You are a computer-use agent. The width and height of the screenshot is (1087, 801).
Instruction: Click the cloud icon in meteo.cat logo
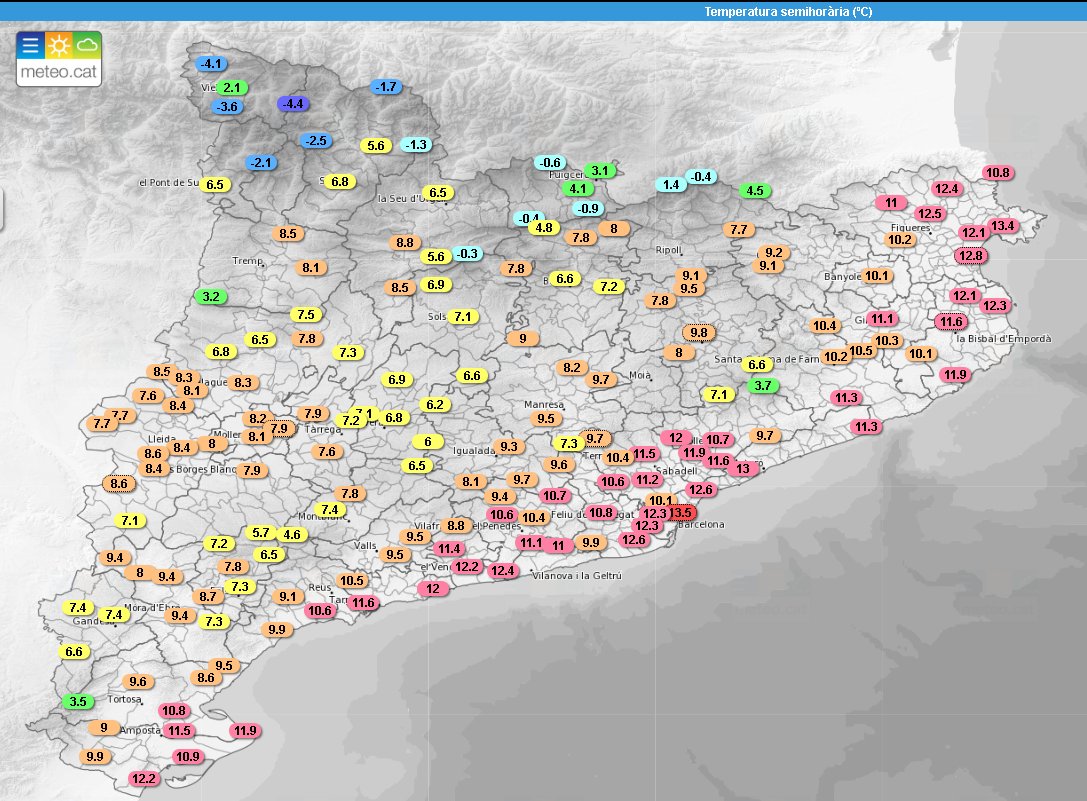tap(87, 46)
